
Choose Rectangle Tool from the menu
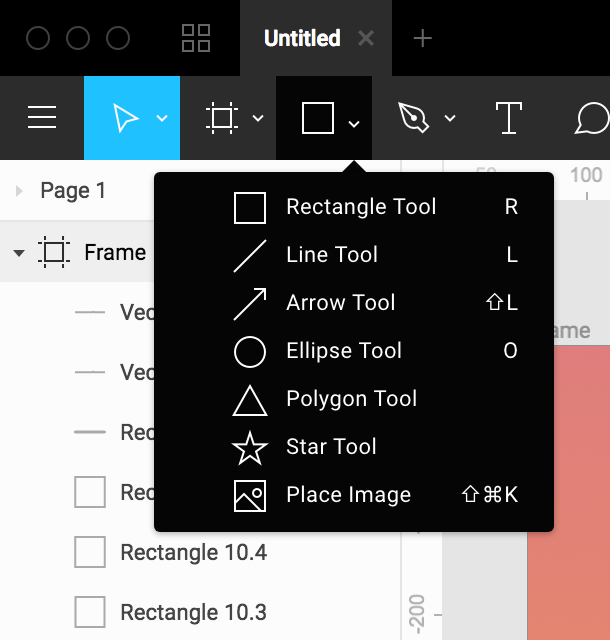tap(361, 207)
